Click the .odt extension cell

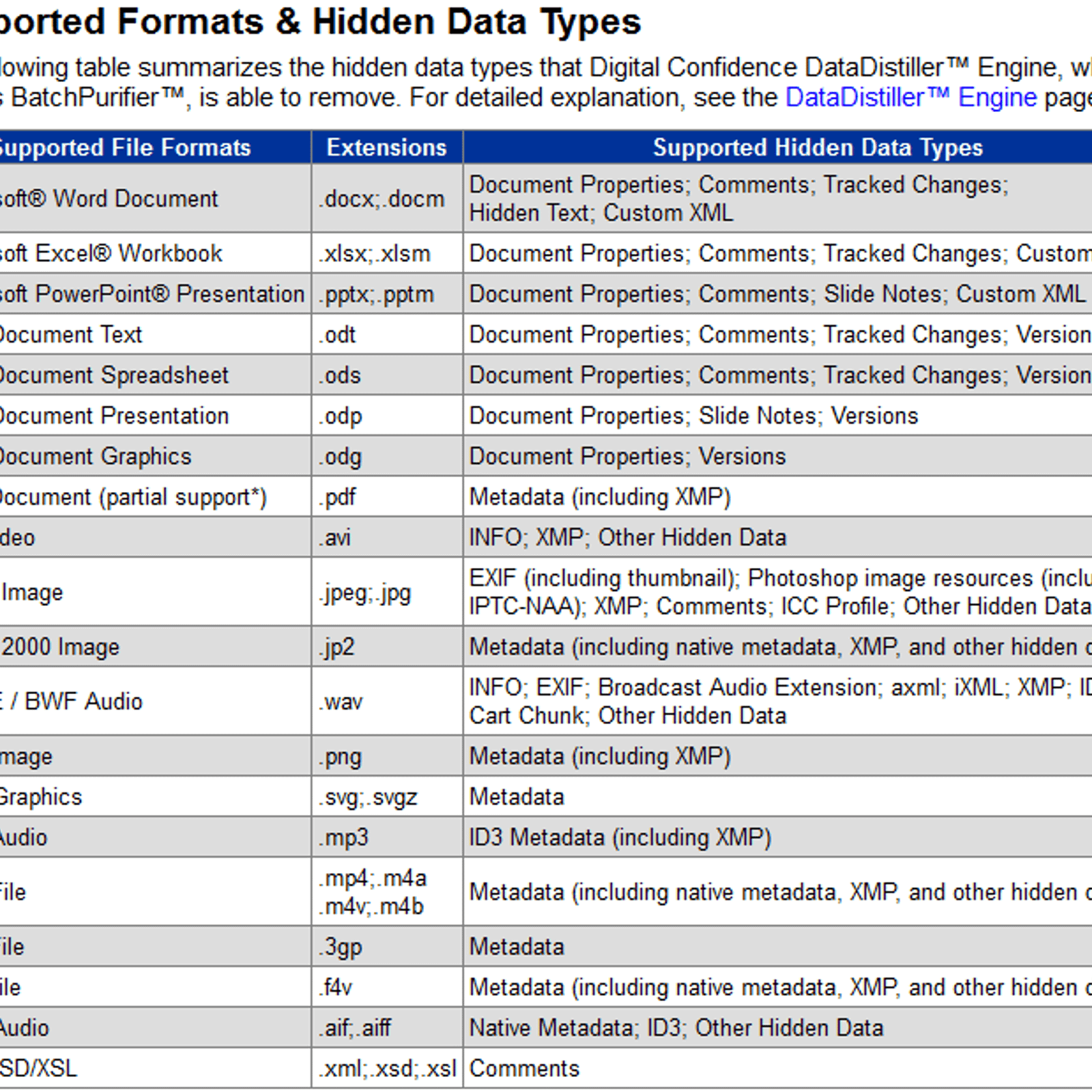(387, 334)
